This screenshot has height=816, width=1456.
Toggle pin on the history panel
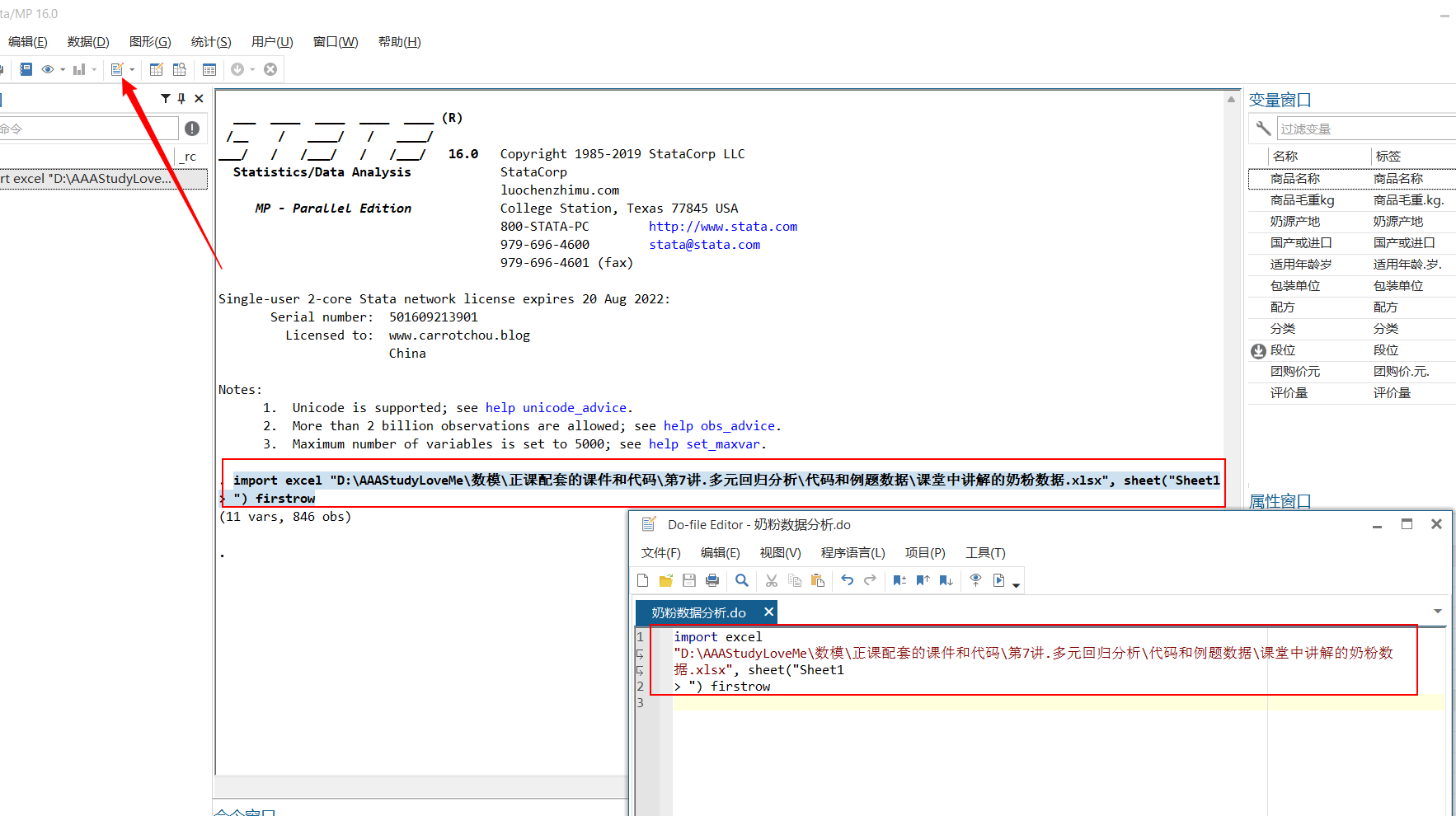[181, 98]
